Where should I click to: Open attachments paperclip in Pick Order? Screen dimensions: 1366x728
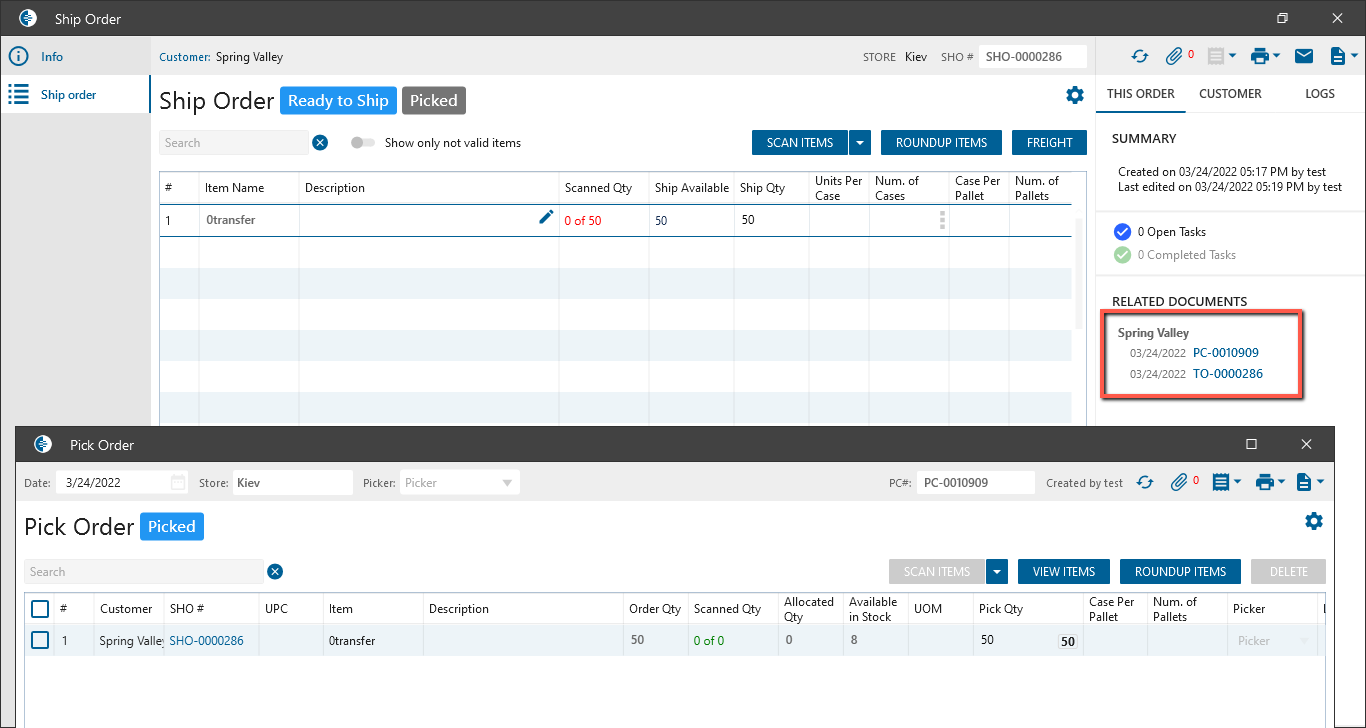pyautogui.click(x=1180, y=483)
